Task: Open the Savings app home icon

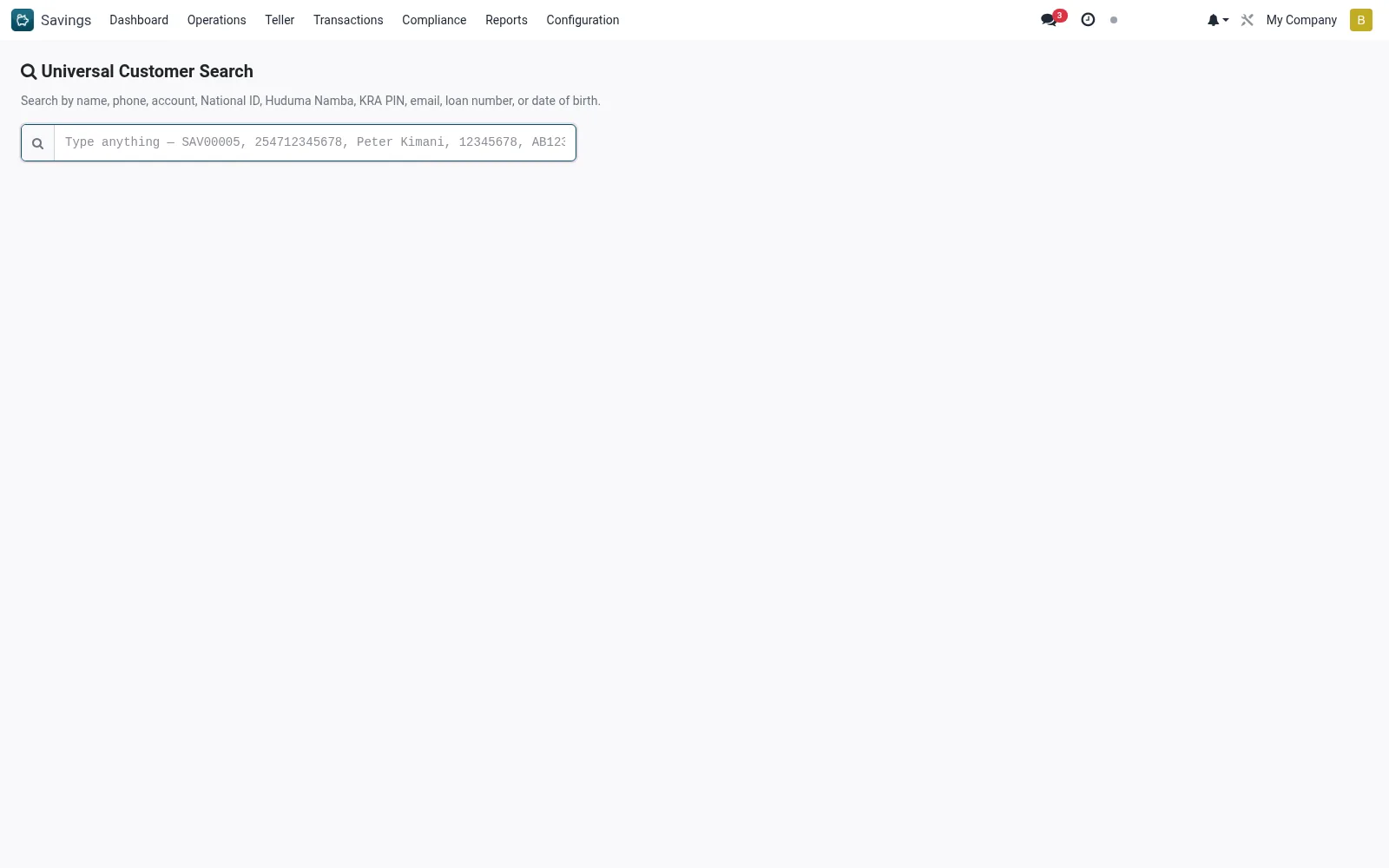Action: click(23, 20)
